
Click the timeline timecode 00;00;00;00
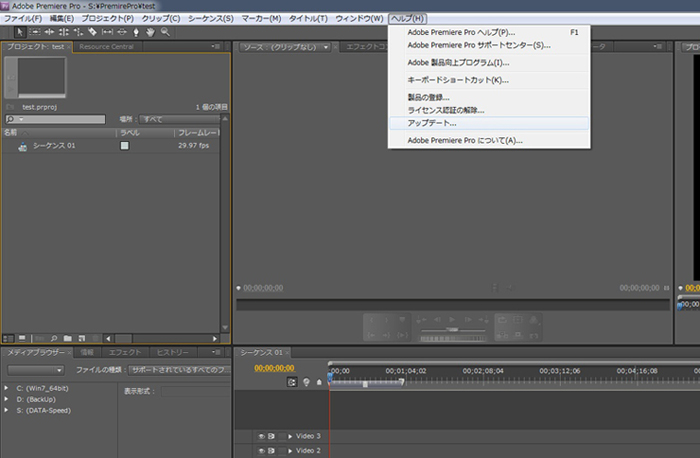[x=274, y=368]
